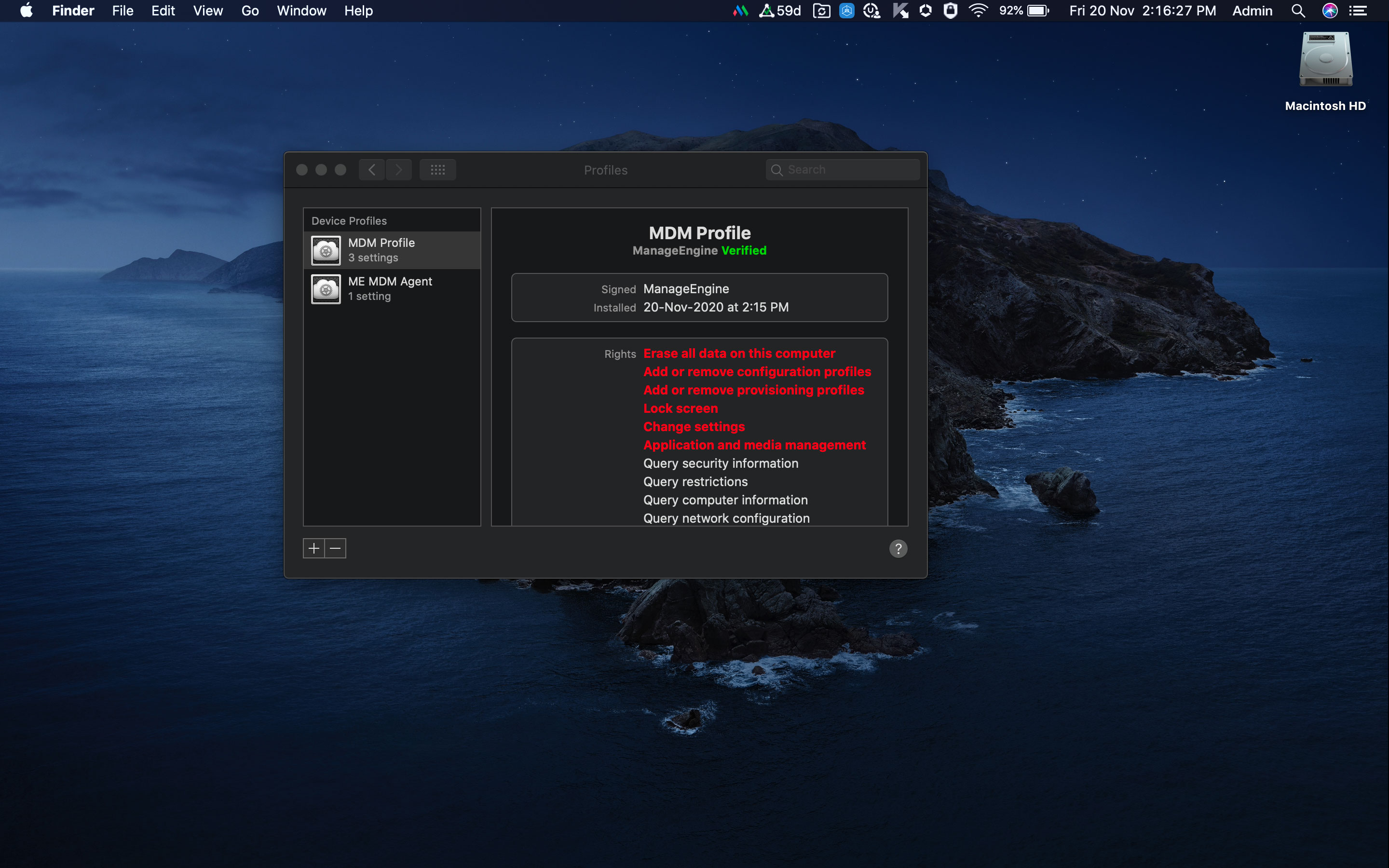Image resolution: width=1389 pixels, height=868 pixels.
Task: Click the add profile plus button
Action: [313, 548]
